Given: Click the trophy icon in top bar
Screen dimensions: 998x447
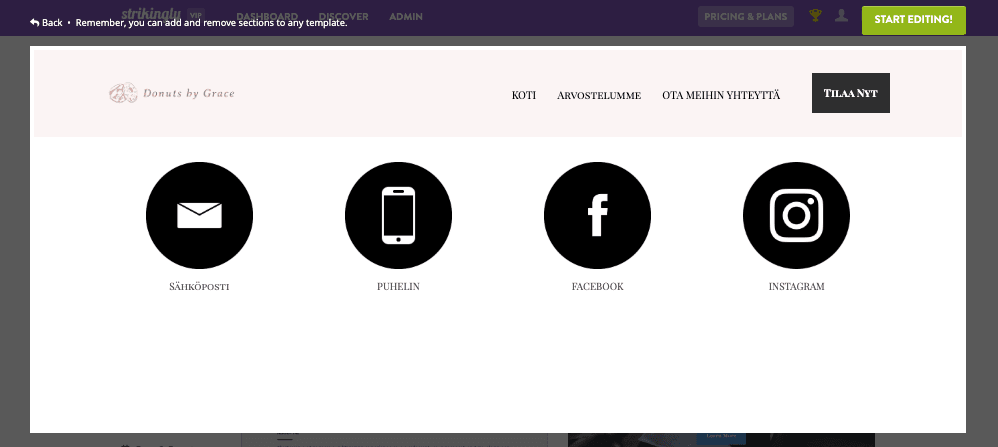Looking at the screenshot, I should pyautogui.click(x=815, y=15).
